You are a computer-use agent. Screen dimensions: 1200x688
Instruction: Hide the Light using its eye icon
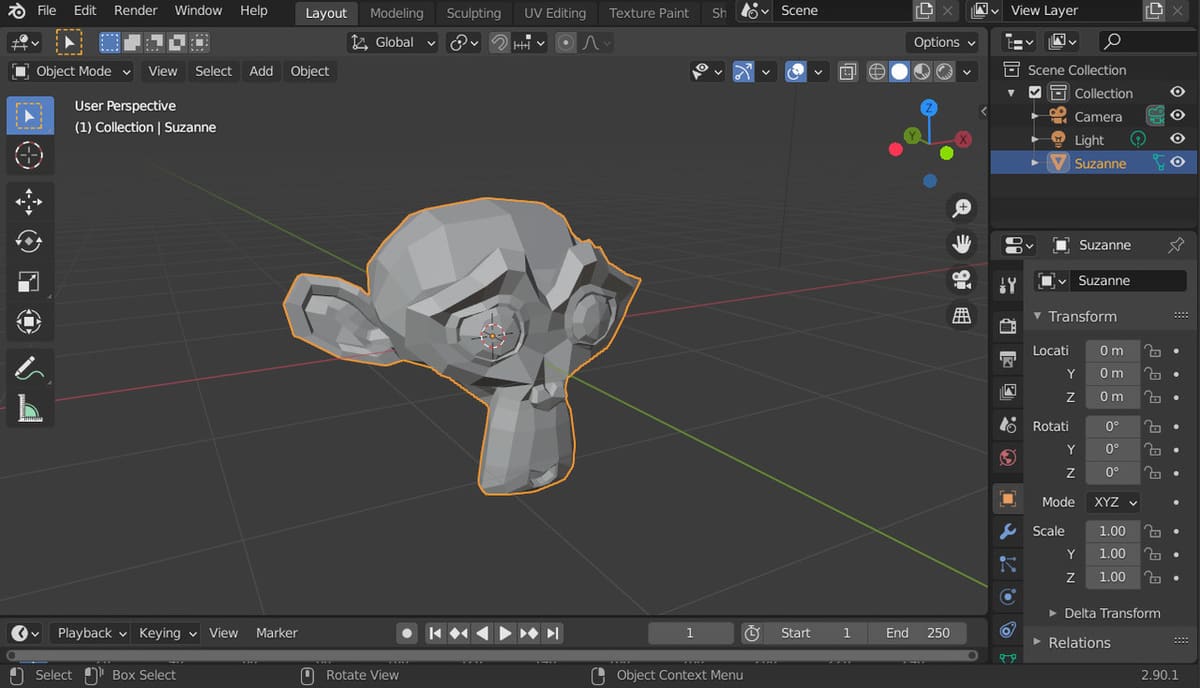(x=1178, y=140)
